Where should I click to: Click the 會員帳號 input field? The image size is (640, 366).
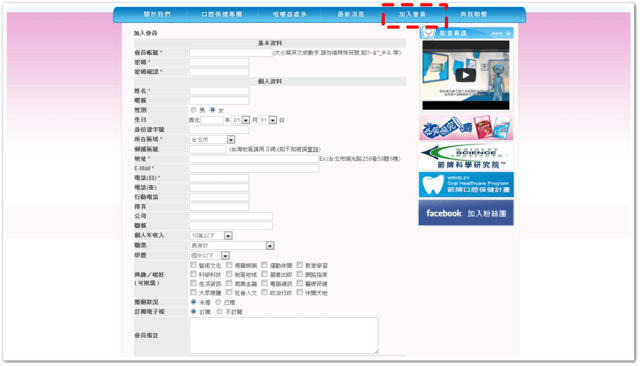coord(231,53)
